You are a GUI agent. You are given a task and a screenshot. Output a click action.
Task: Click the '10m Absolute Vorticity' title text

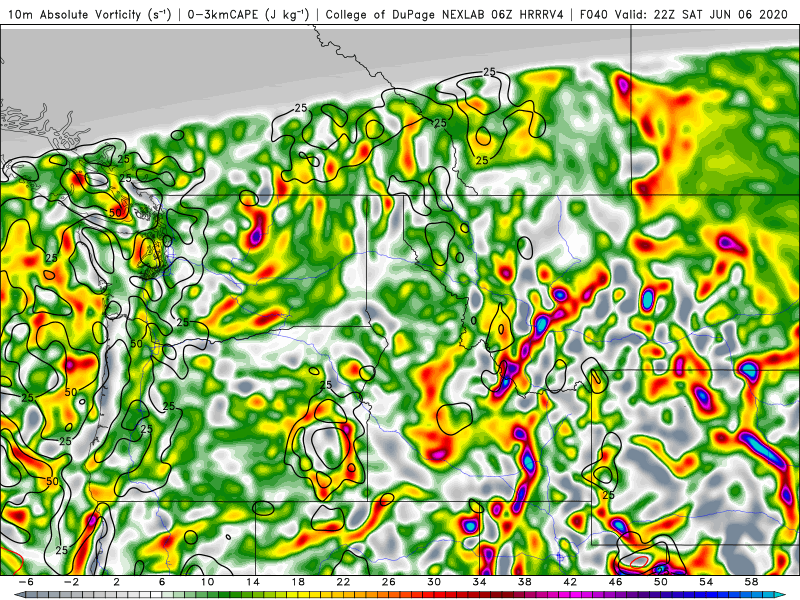coord(74,14)
